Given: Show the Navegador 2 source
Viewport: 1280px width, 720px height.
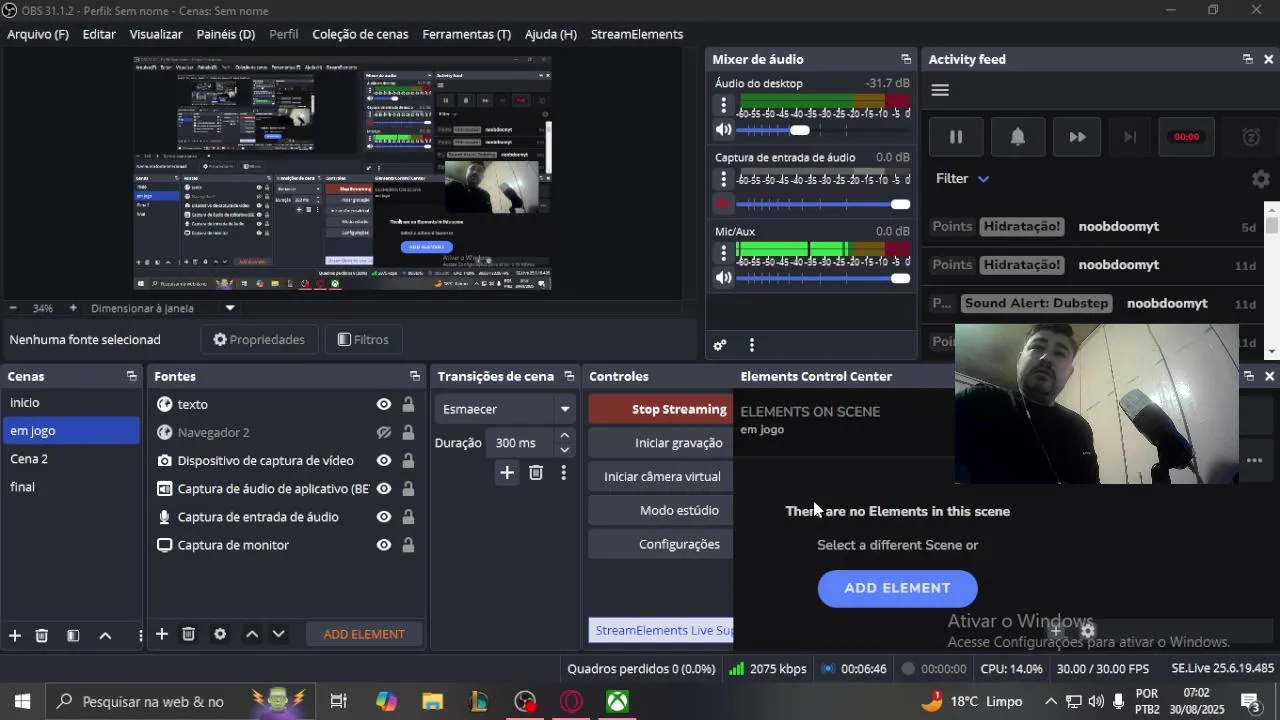Looking at the screenshot, I should 383,433.
